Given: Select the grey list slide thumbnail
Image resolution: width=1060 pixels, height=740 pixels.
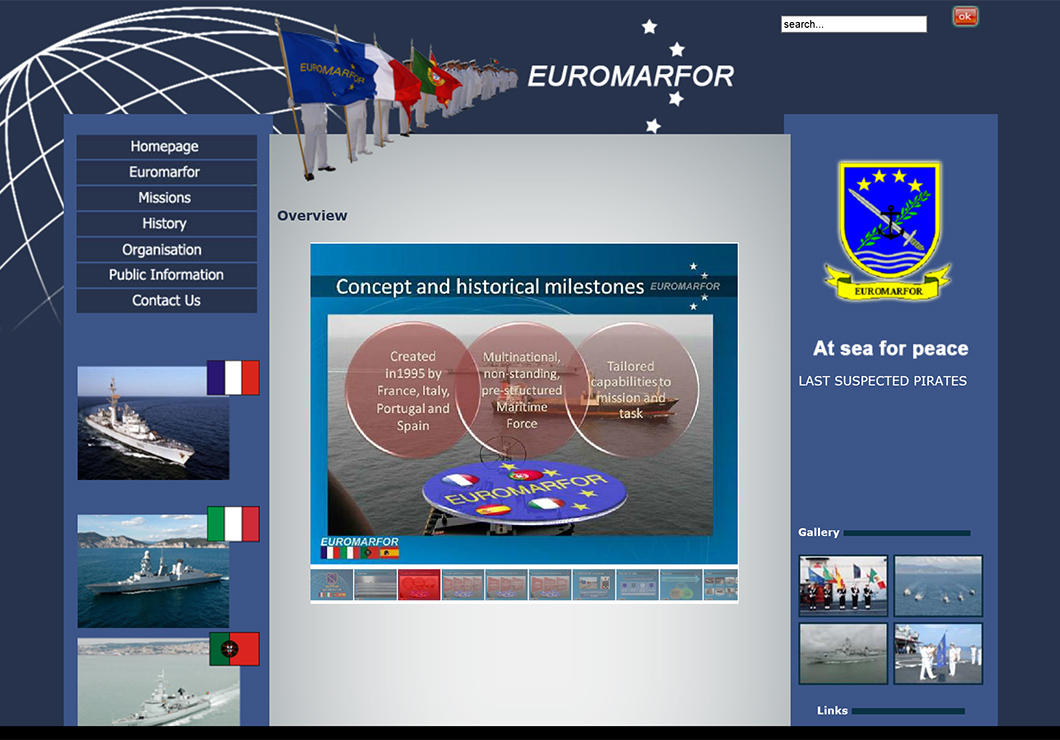Looking at the screenshot, I should (x=375, y=585).
